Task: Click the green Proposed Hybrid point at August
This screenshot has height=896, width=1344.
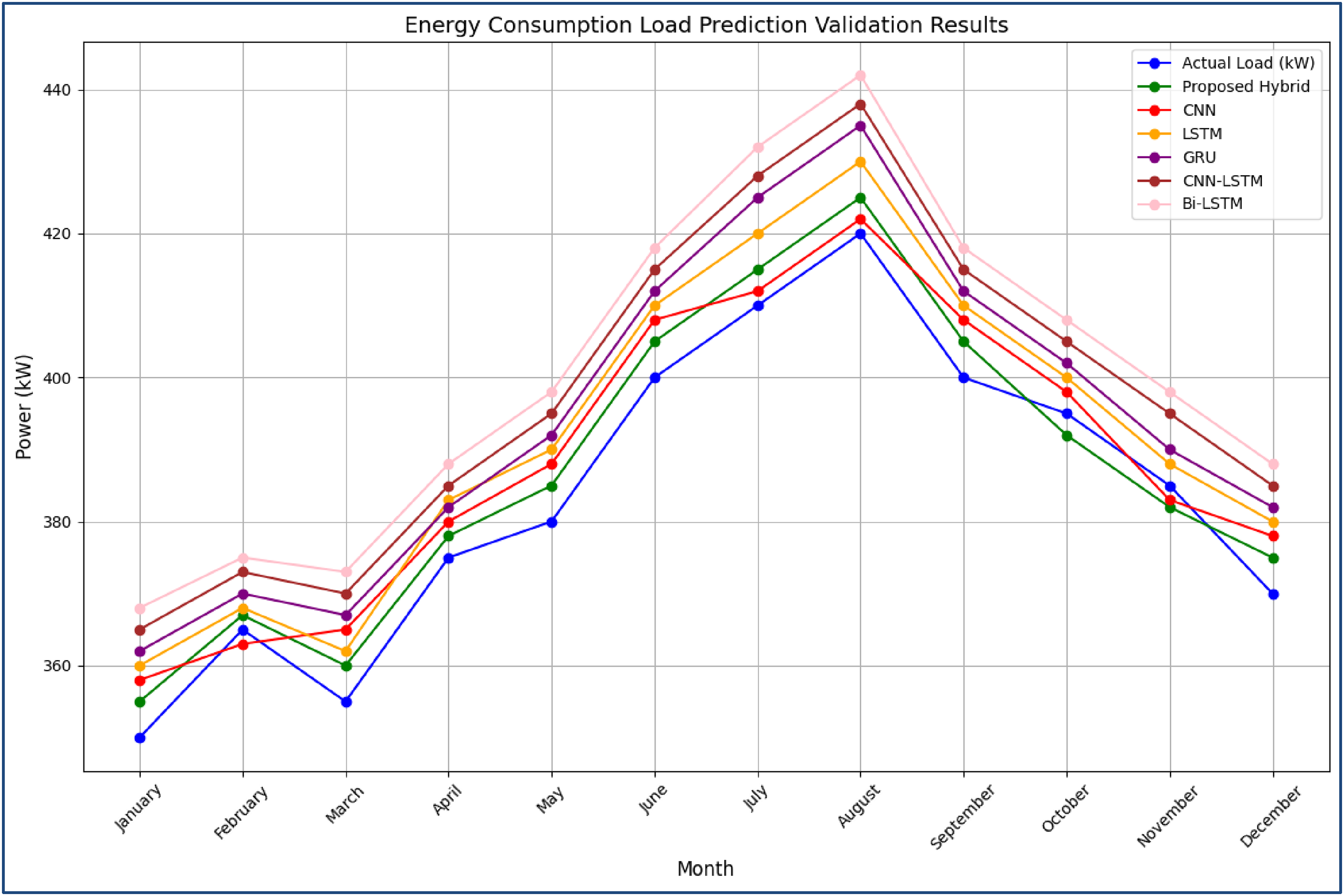Action: tap(860, 198)
